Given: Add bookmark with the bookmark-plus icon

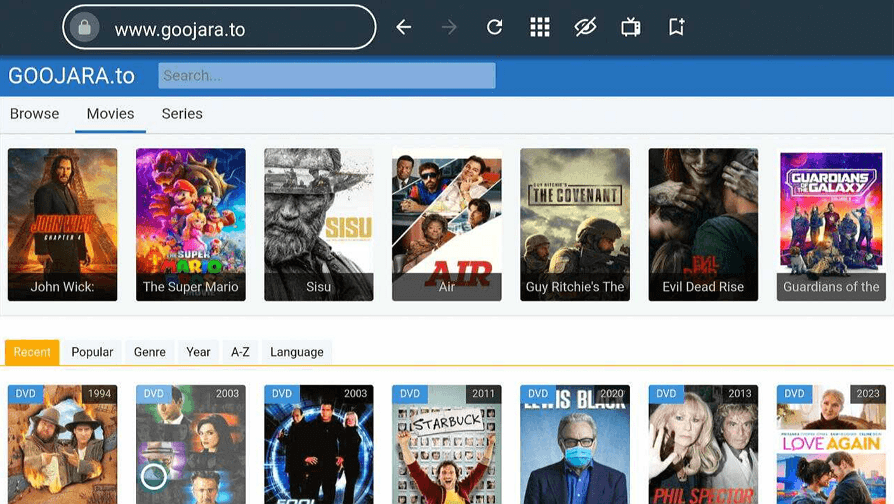Looking at the screenshot, I should (676, 27).
